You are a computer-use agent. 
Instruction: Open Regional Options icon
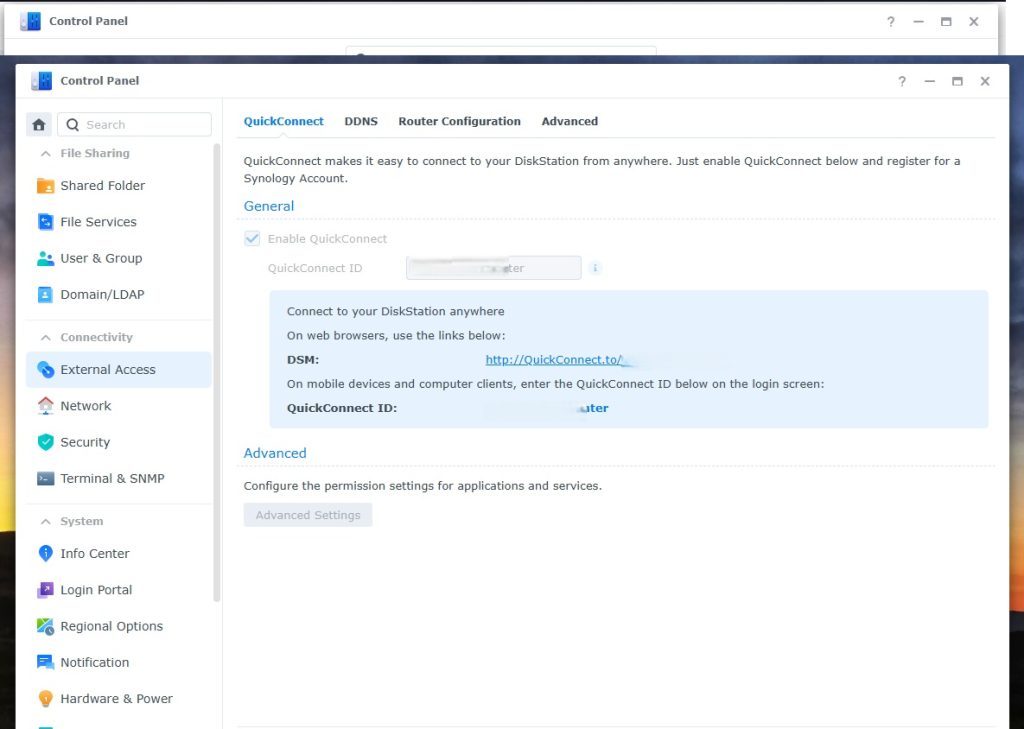pos(45,626)
